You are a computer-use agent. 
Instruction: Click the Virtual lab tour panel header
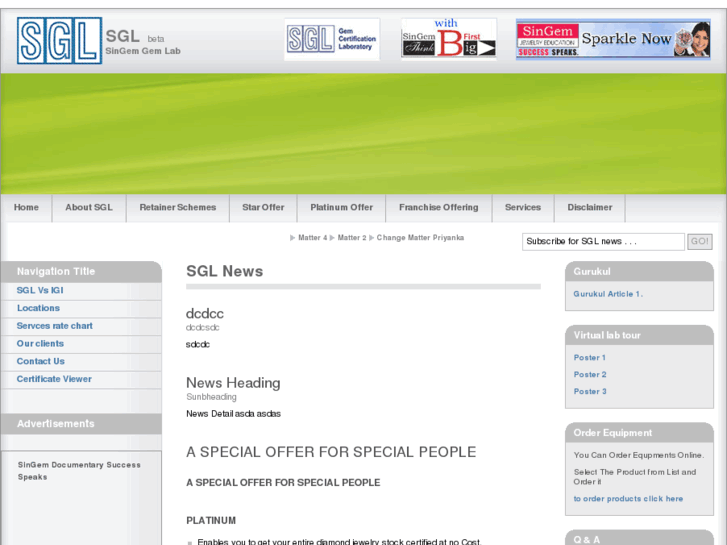[639, 335]
